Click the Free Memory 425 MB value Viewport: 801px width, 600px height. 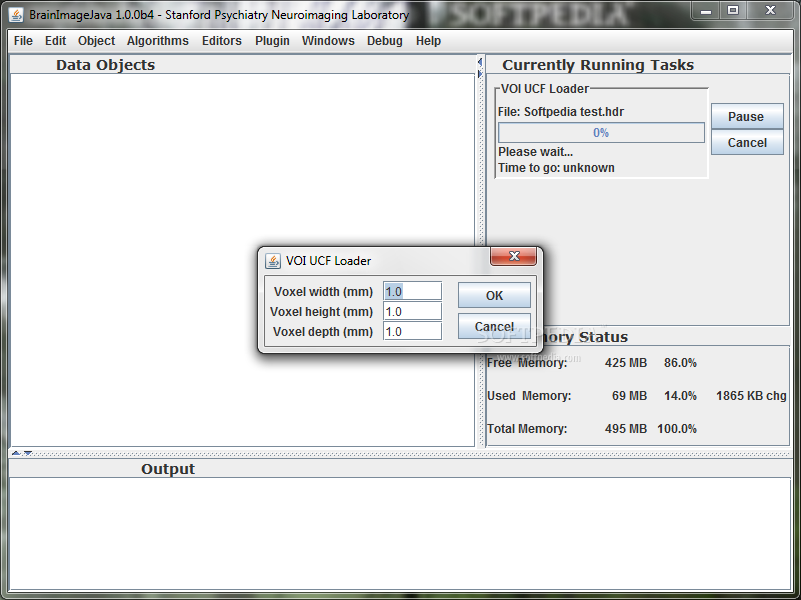coord(626,363)
